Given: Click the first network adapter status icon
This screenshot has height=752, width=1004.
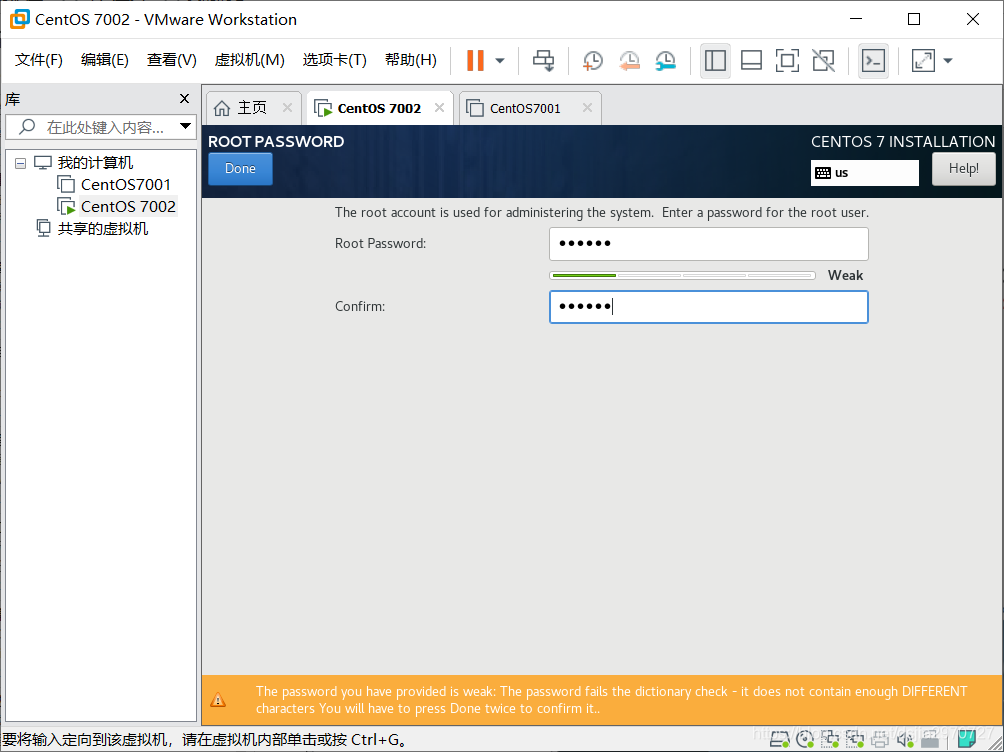Looking at the screenshot, I should pyautogui.click(x=830, y=739).
